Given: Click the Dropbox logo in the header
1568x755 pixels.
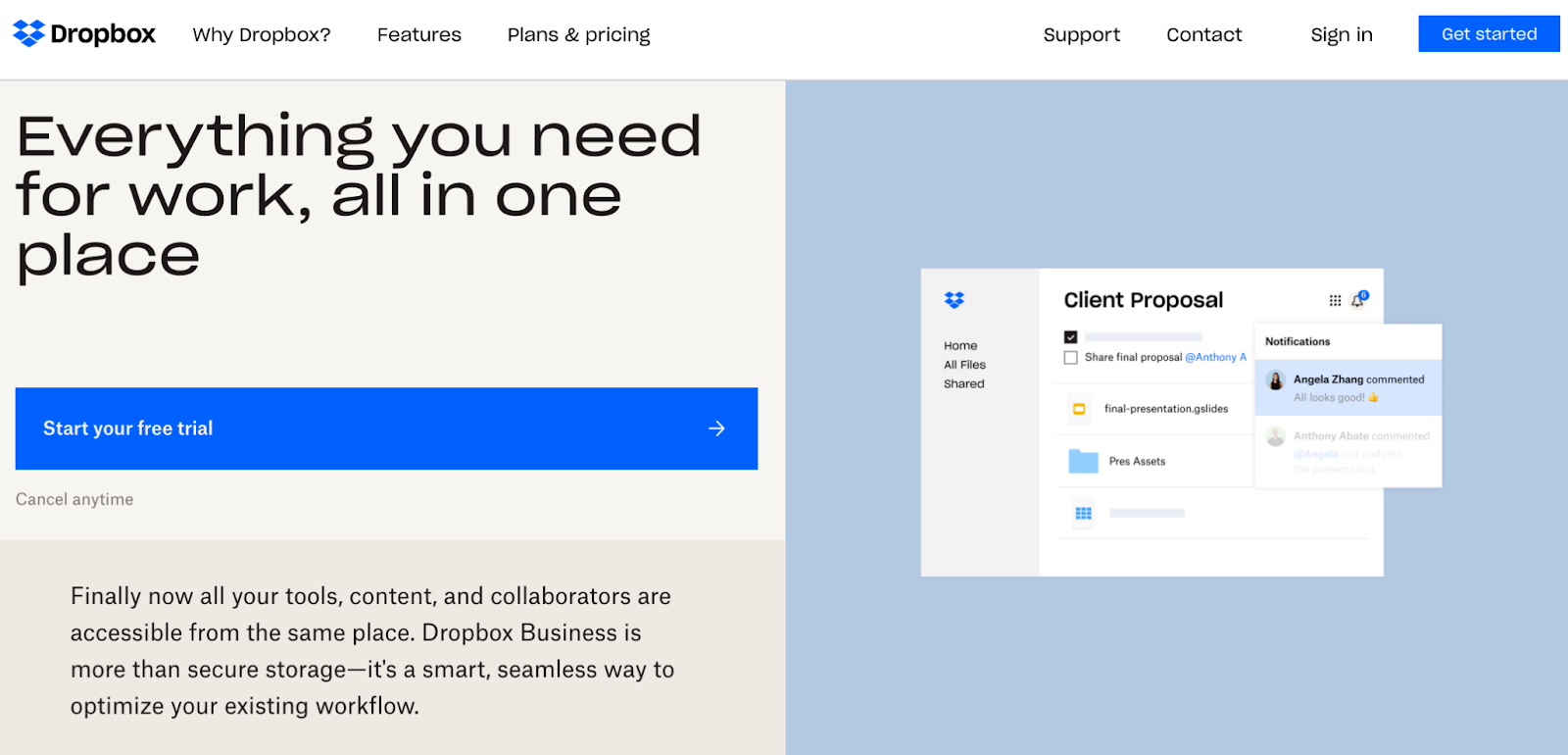Looking at the screenshot, I should pos(84,34).
